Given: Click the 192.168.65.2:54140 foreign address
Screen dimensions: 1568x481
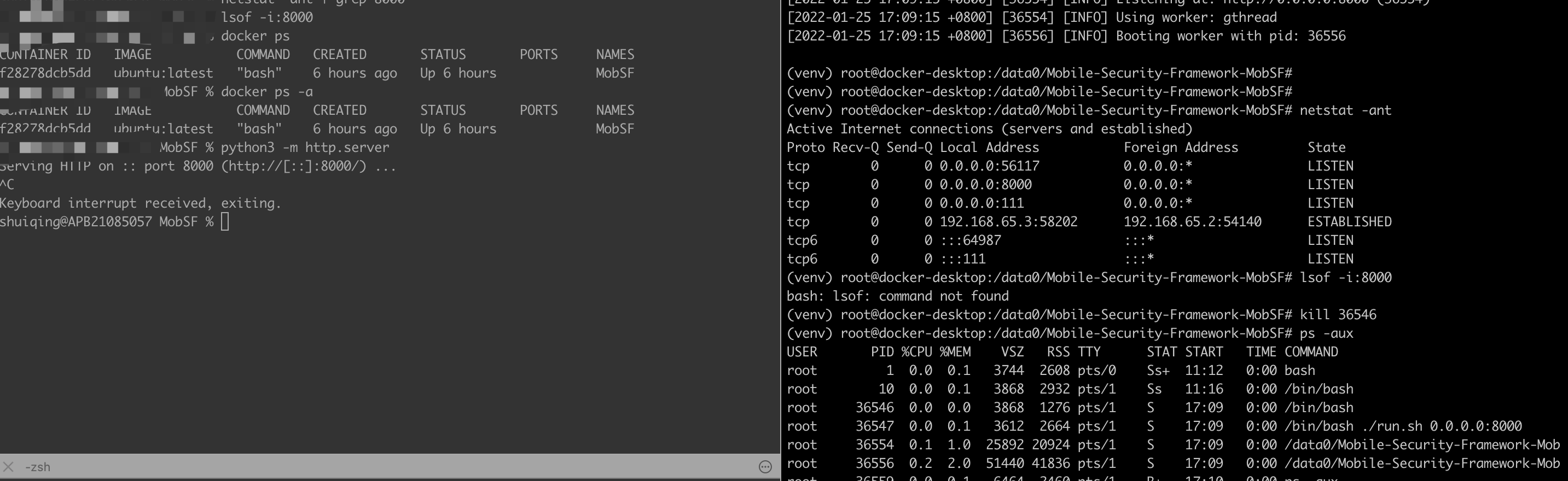Looking at the screenshot, I should pyautogui.click(x=1192, y=221).
